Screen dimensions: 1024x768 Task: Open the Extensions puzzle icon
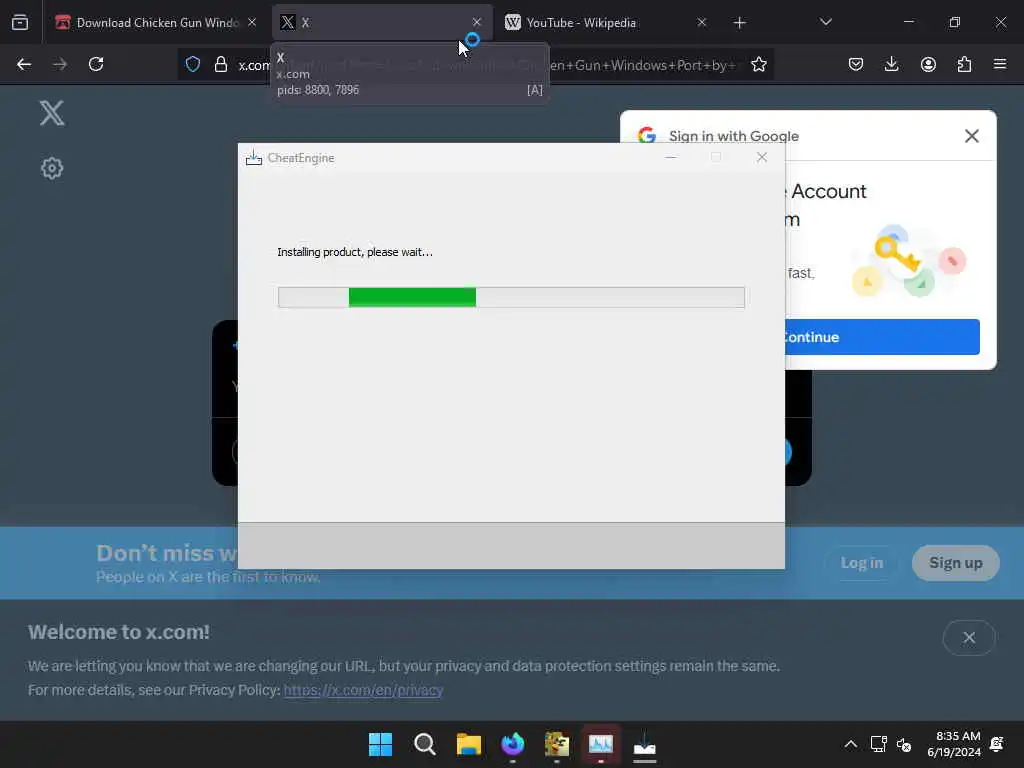pyautogui.click(x=964, y=64)
